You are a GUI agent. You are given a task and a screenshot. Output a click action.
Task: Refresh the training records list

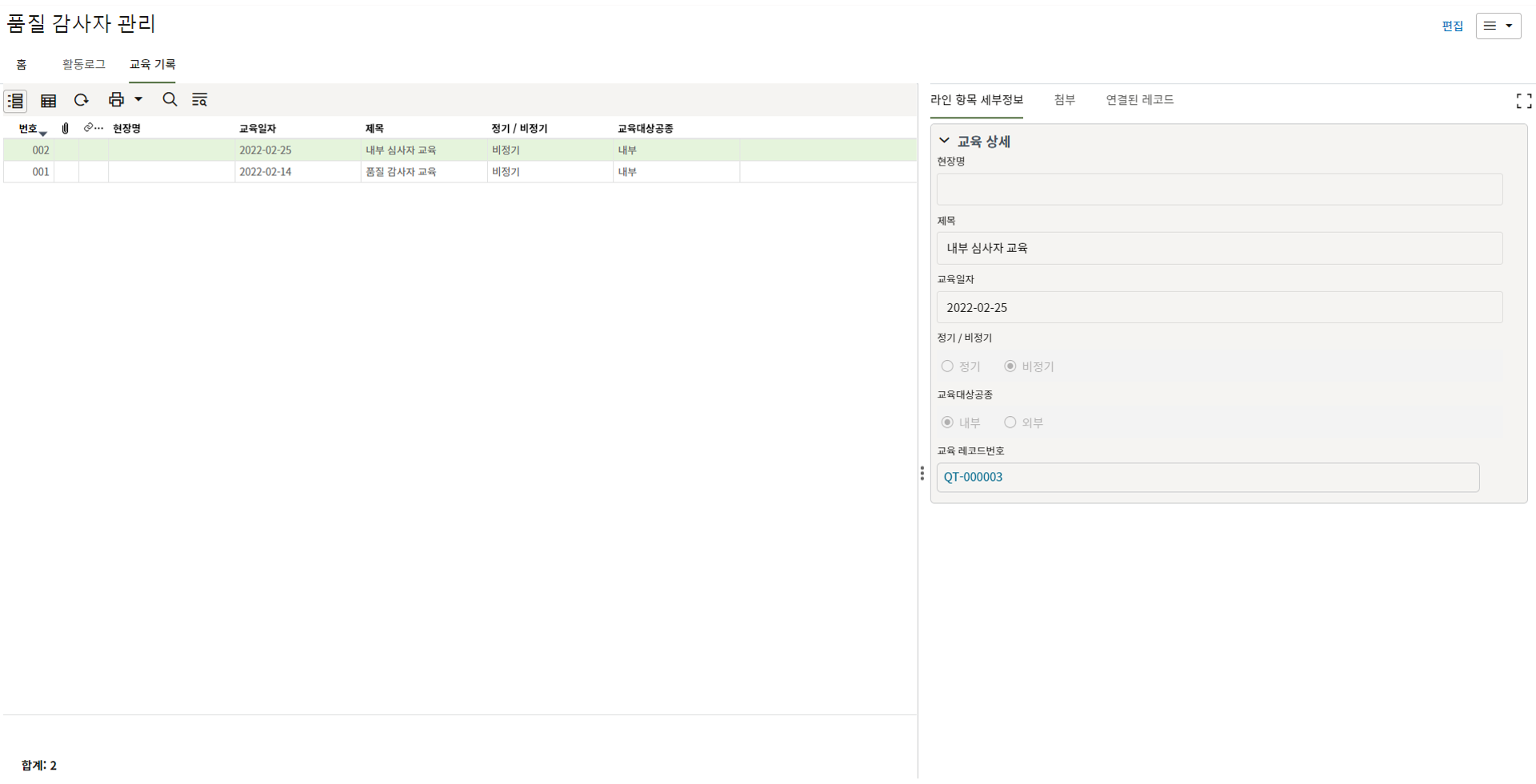click(82, 100)
